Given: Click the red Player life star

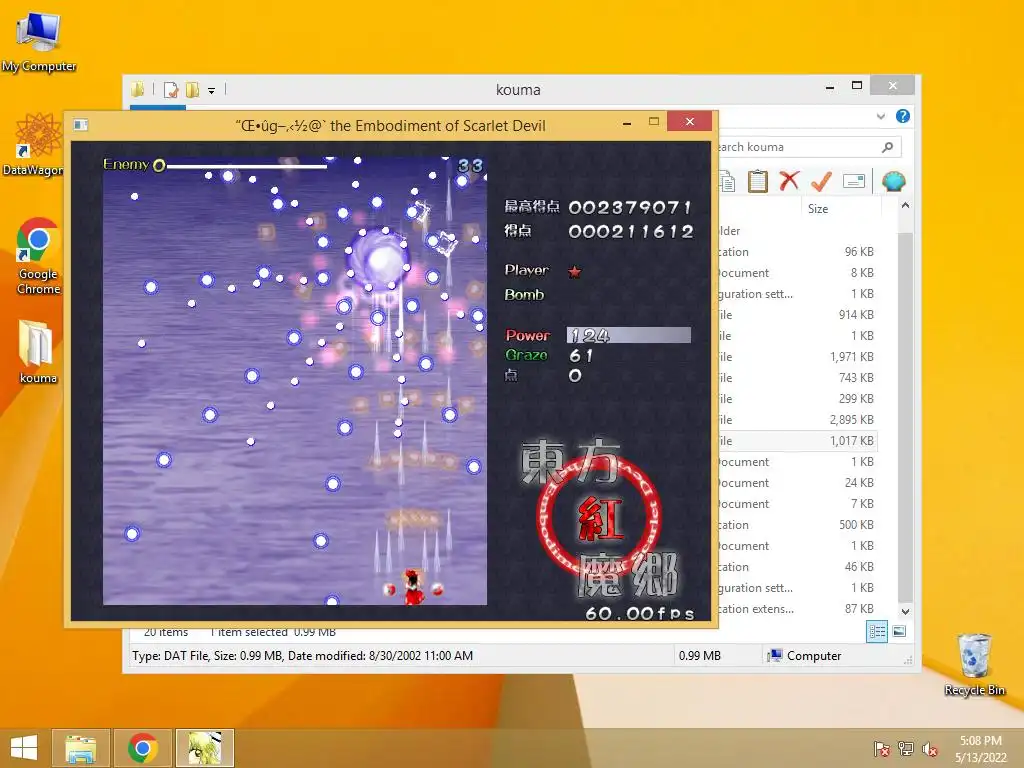Looking at the screenshot, I should tap(574, 271).
